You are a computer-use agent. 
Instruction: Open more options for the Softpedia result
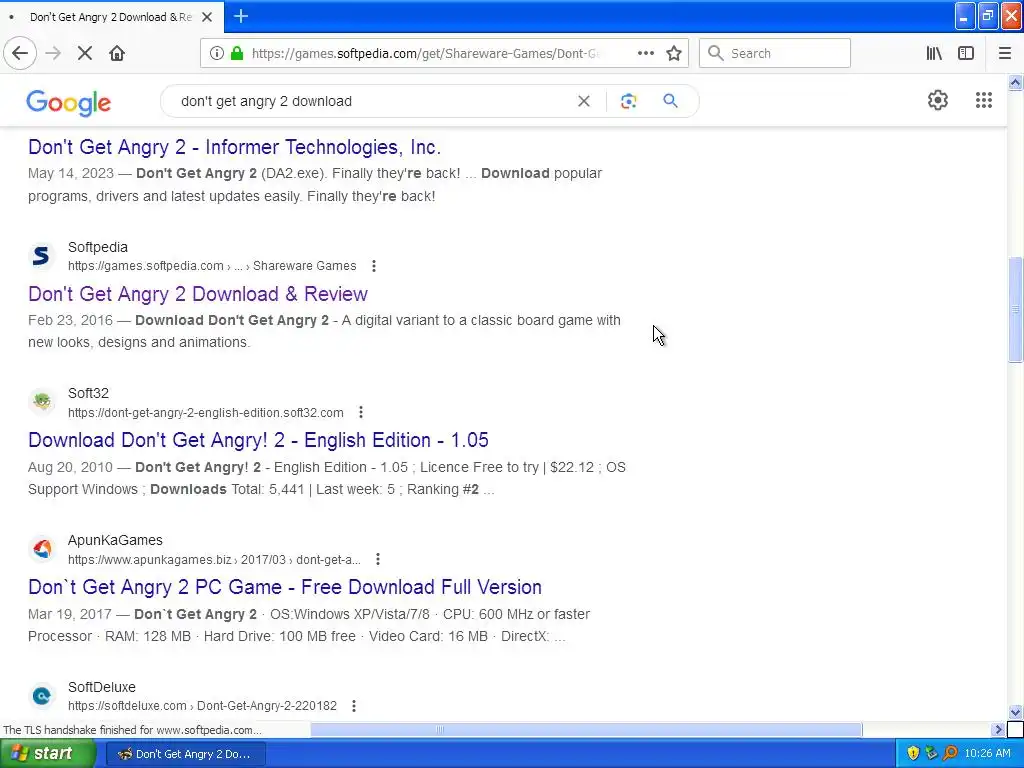[x=374, y=266]
